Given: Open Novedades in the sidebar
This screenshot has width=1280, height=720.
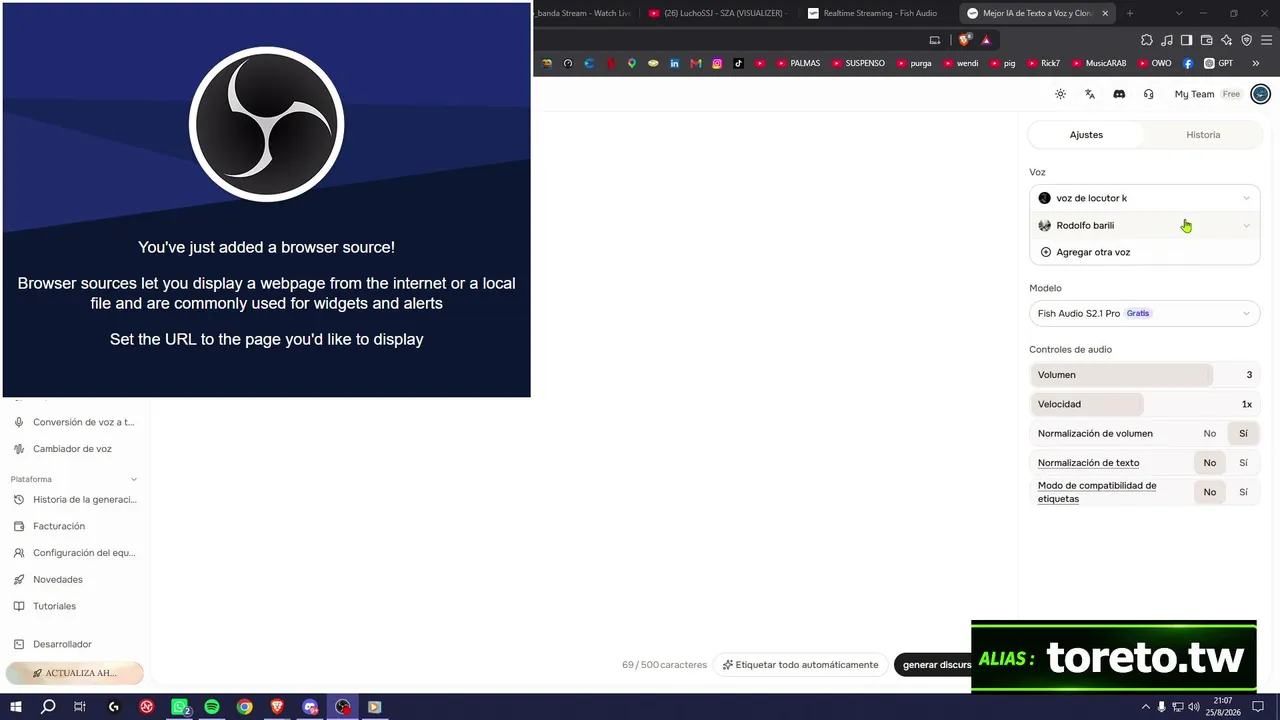Looking at the screenshot, I should coord(75,579).
